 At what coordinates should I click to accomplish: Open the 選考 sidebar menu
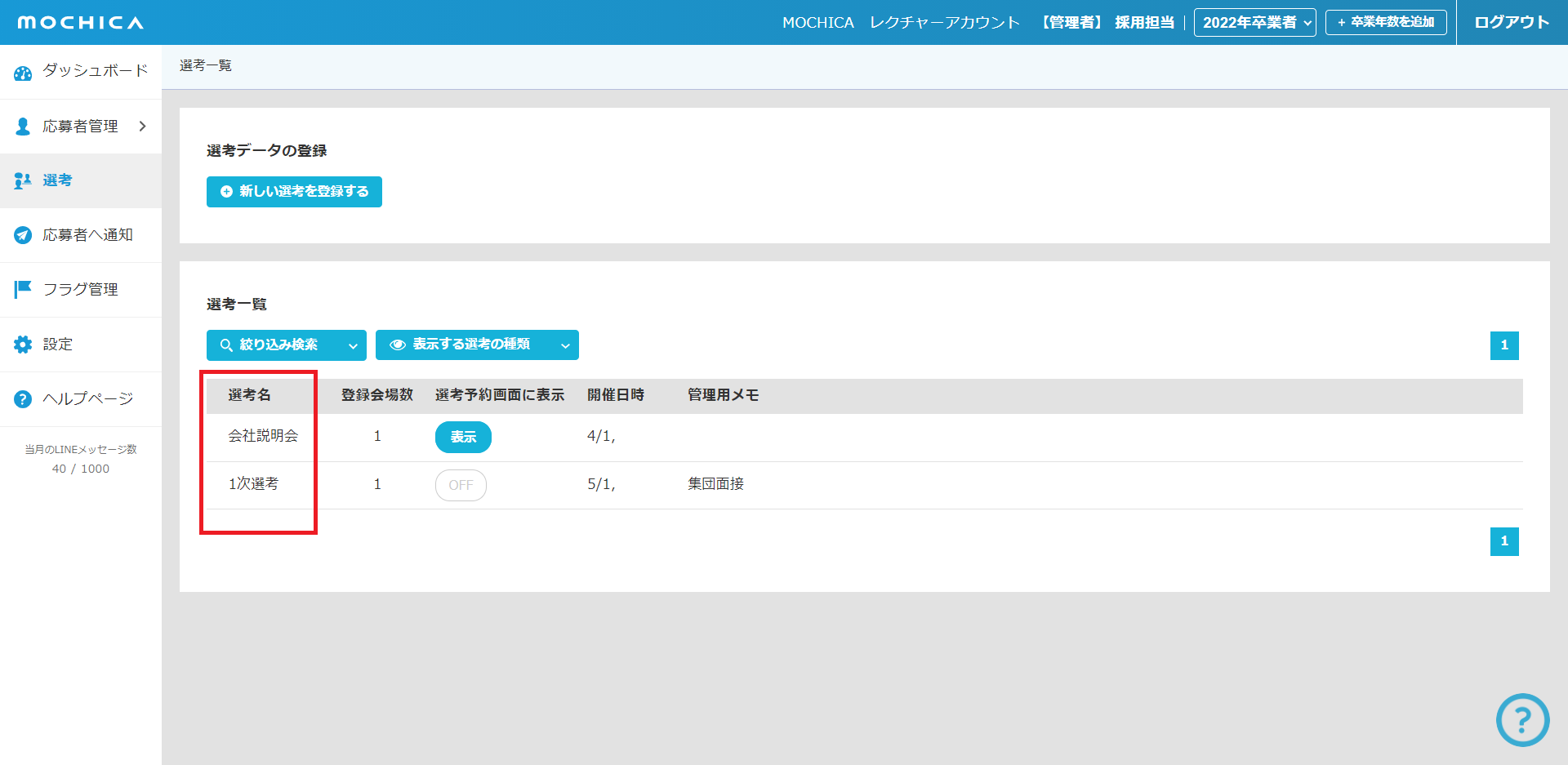57,180
